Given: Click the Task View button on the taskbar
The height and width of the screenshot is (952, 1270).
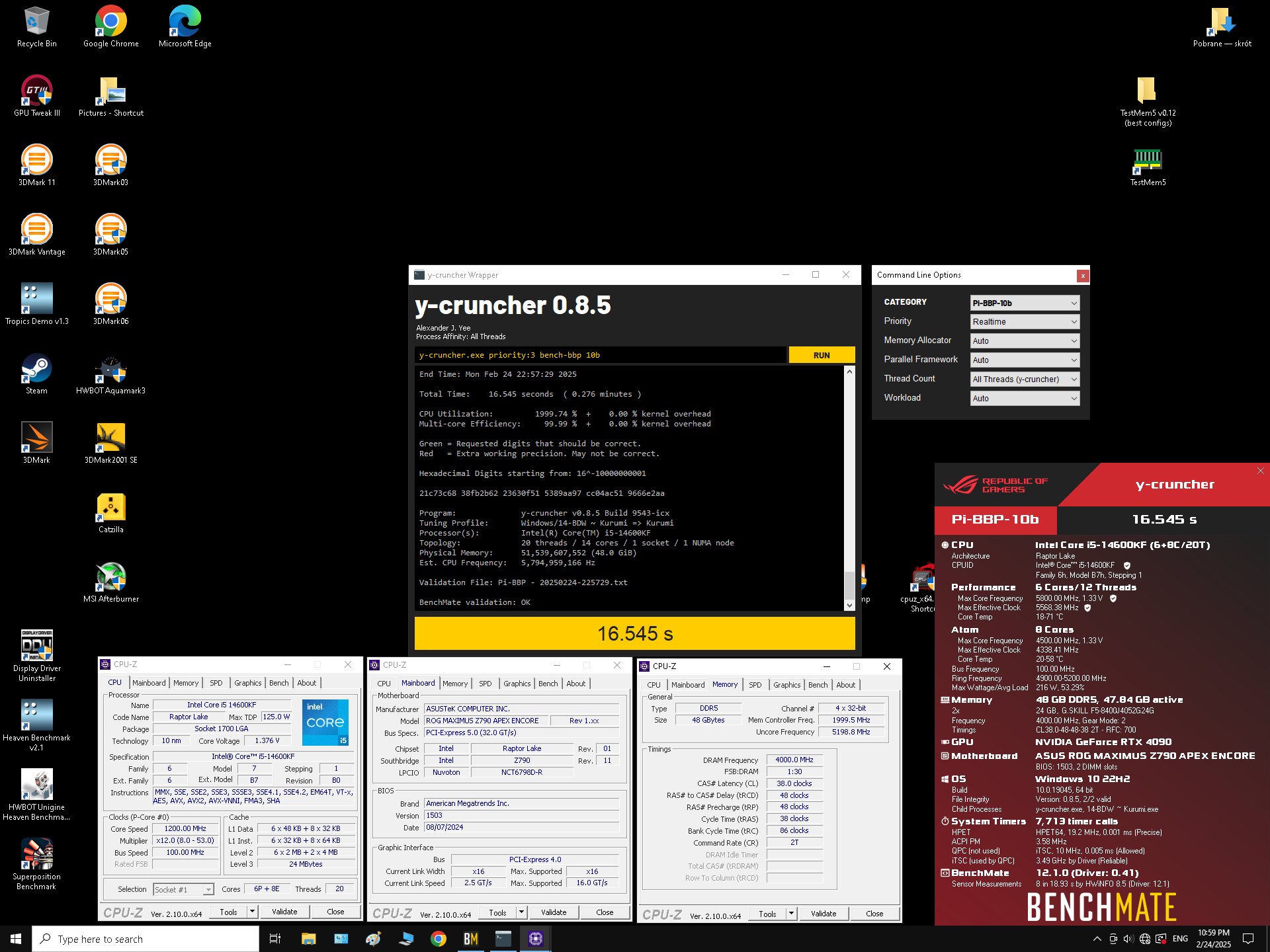Looking at the screenshot, I should 275,938.
